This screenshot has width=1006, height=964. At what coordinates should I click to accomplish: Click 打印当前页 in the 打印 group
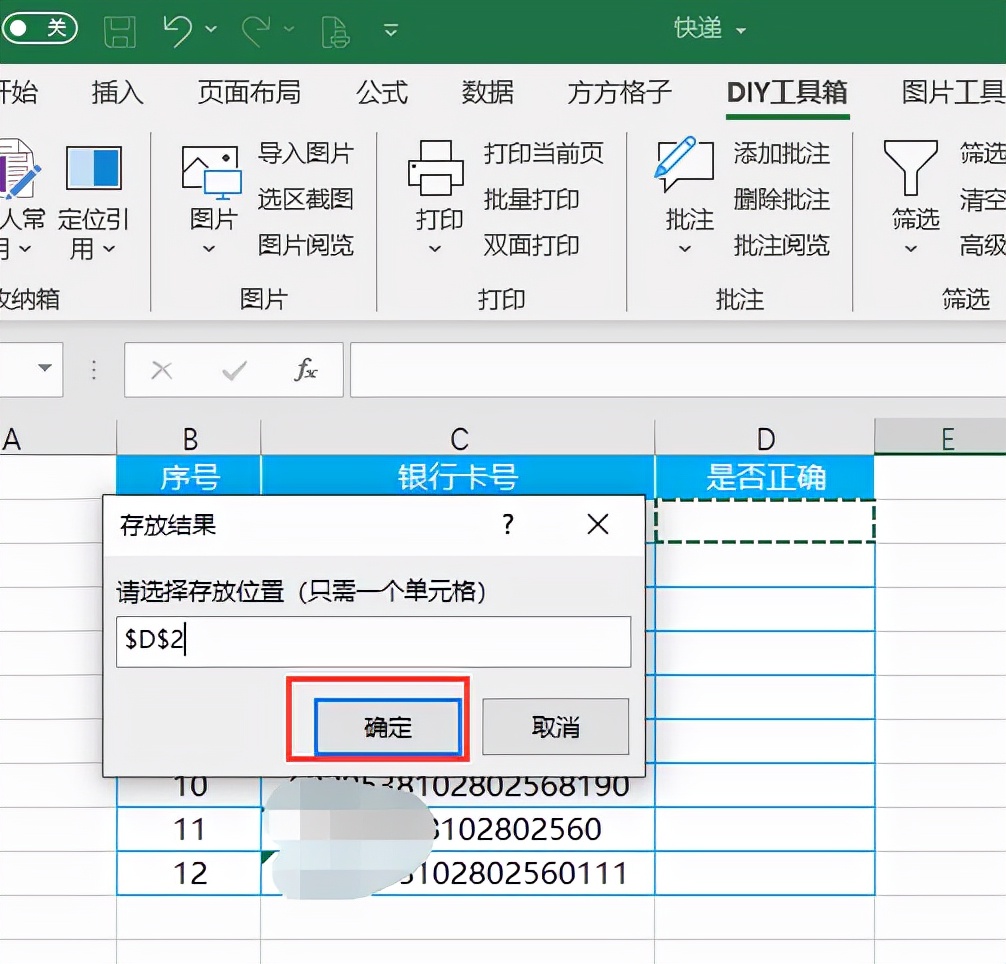point(544,154)
